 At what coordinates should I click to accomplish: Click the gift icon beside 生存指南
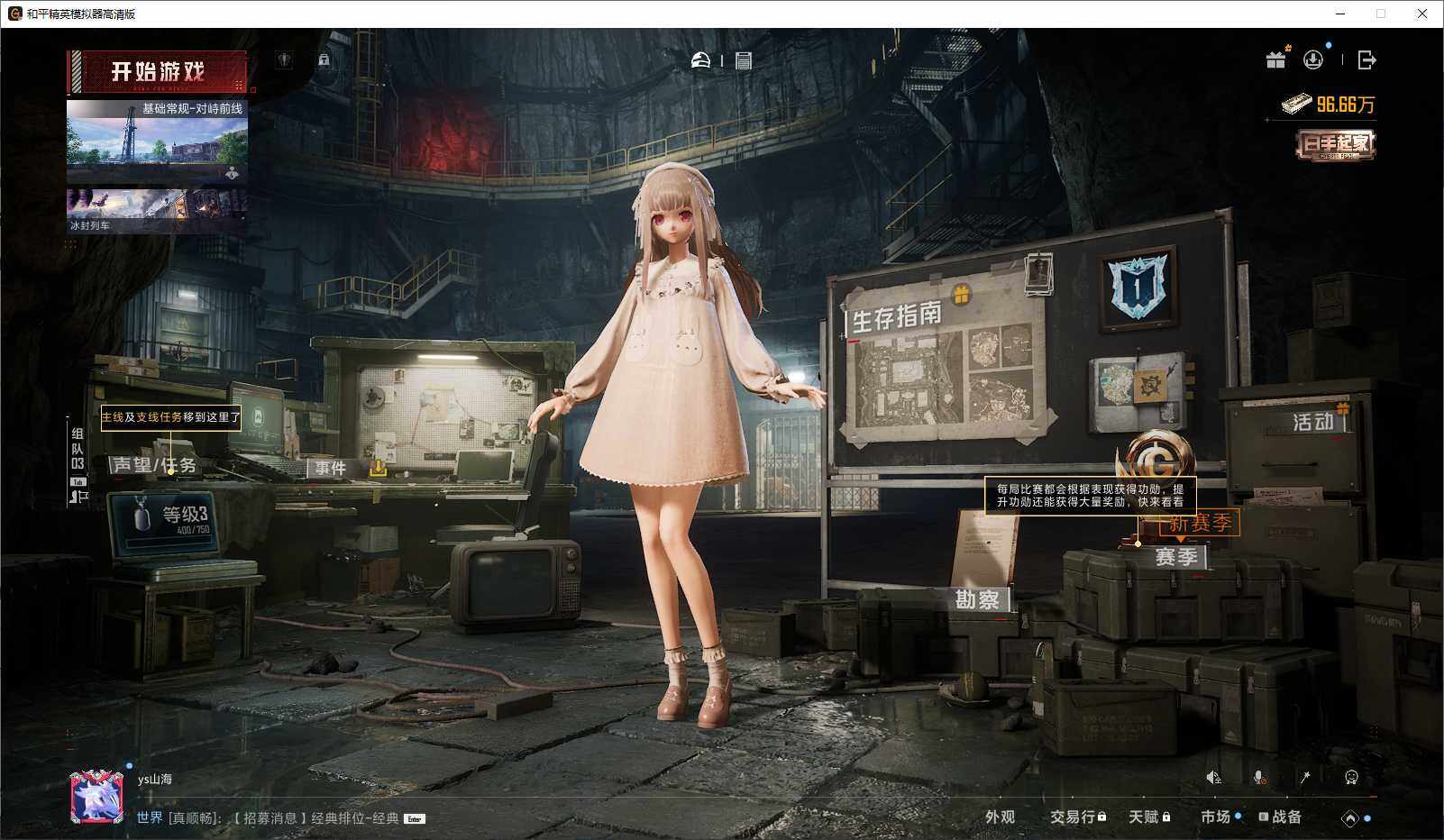click(x=962, y=295)
